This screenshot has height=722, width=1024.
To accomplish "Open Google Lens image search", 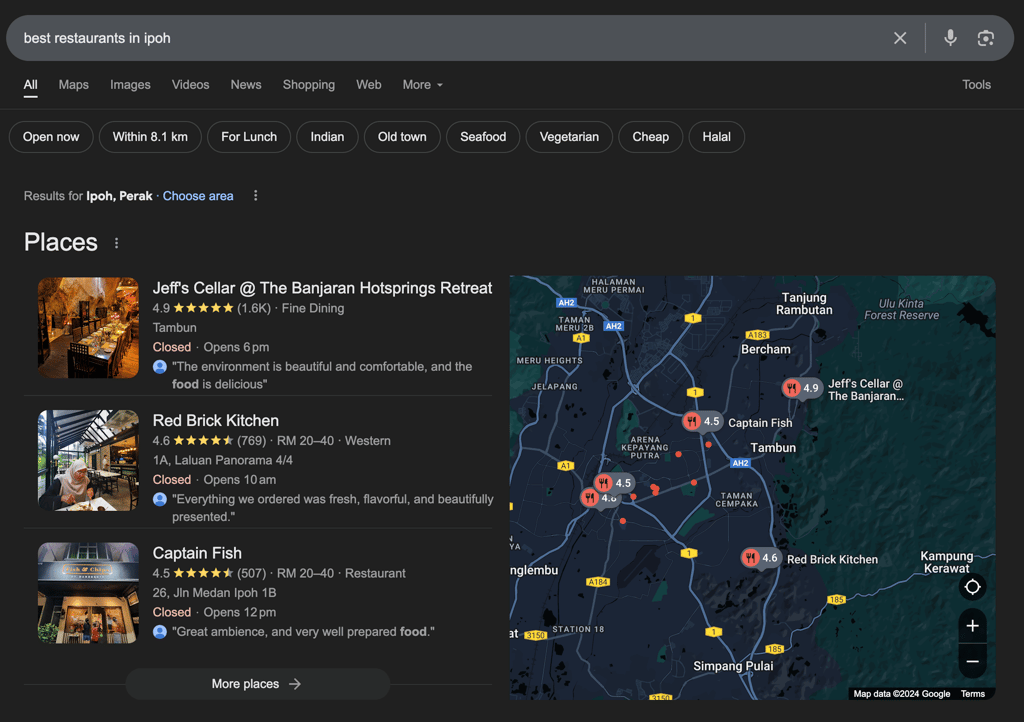I will tap(986, 38).
